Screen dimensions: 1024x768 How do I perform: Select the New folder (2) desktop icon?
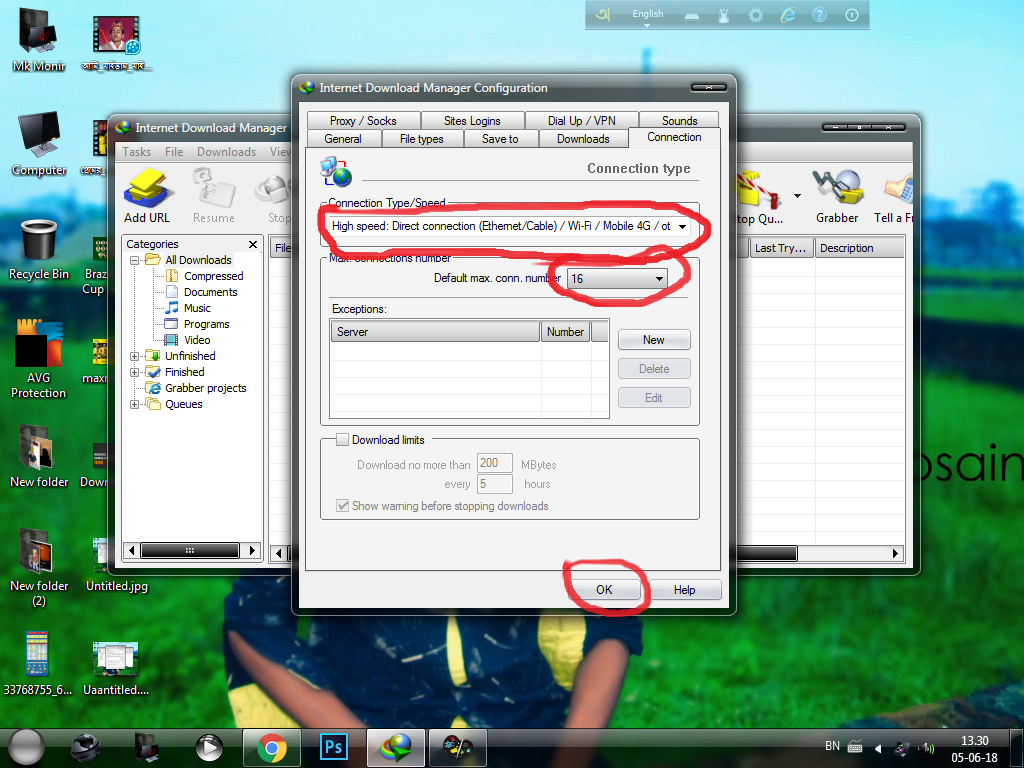point(39,567)
